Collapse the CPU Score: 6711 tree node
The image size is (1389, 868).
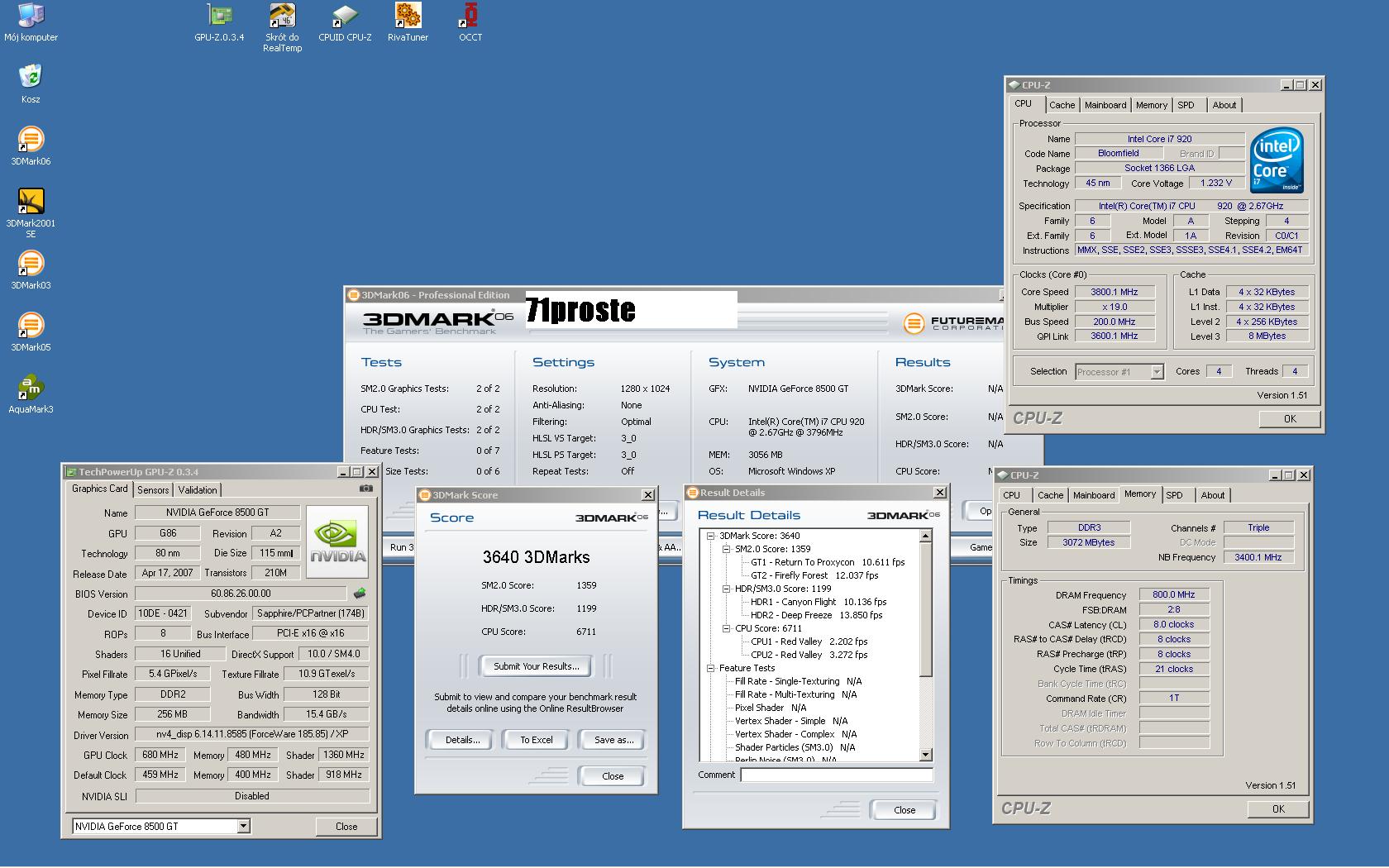tap(726, 628)
